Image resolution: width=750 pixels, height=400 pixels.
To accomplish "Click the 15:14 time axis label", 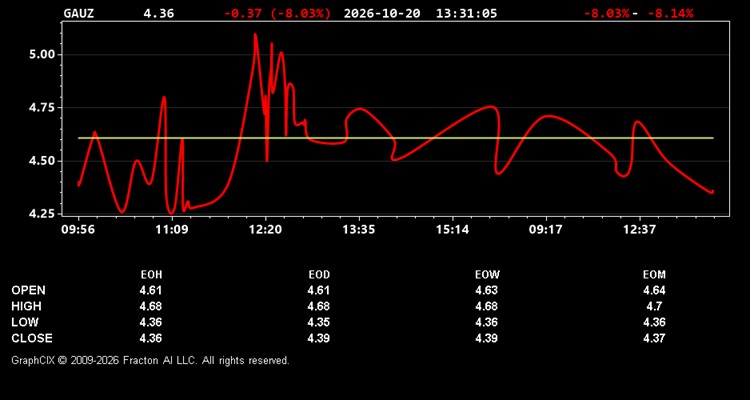I will (452, 229).
